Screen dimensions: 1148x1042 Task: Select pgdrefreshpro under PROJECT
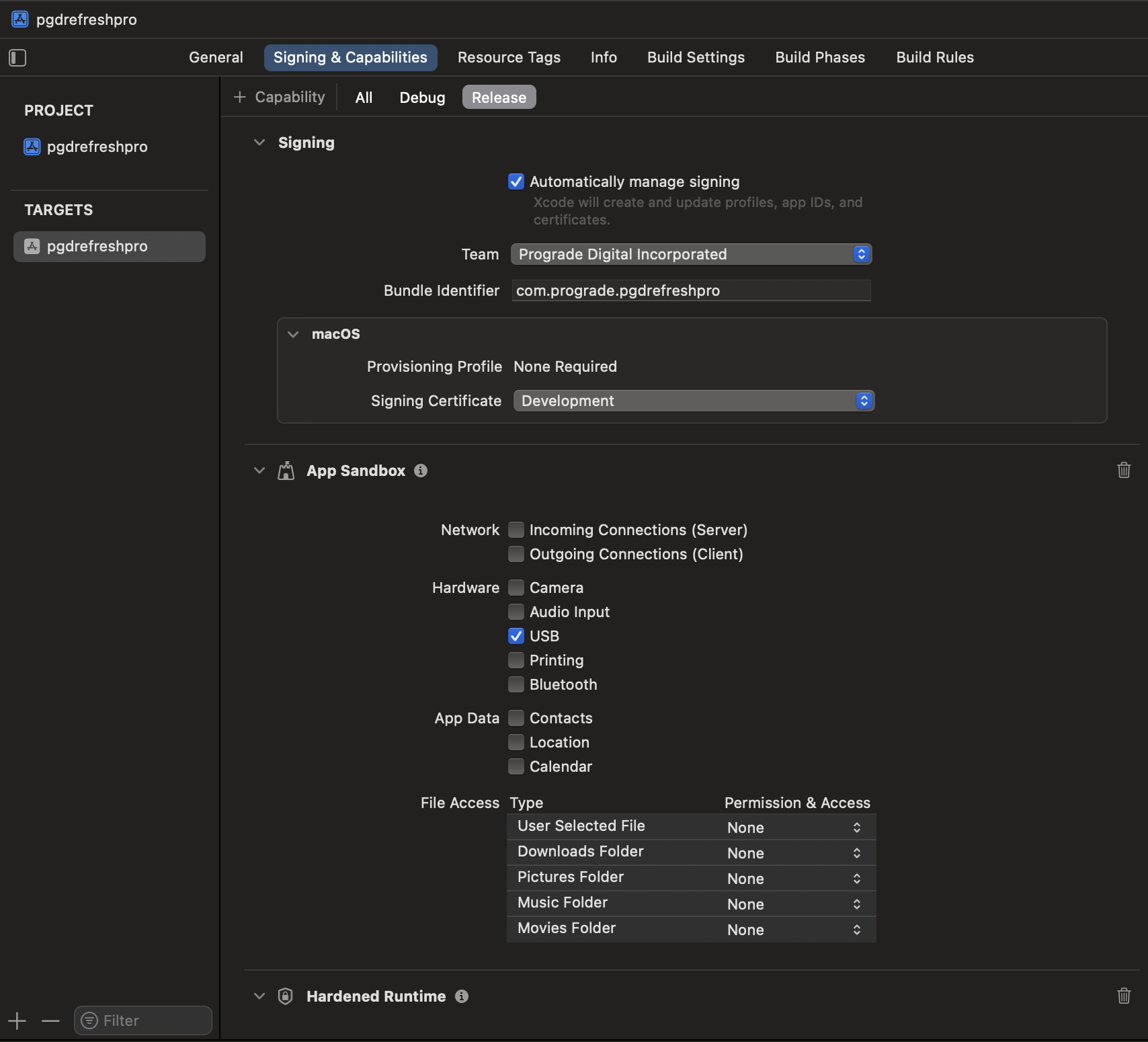click(x=86, y=147)
